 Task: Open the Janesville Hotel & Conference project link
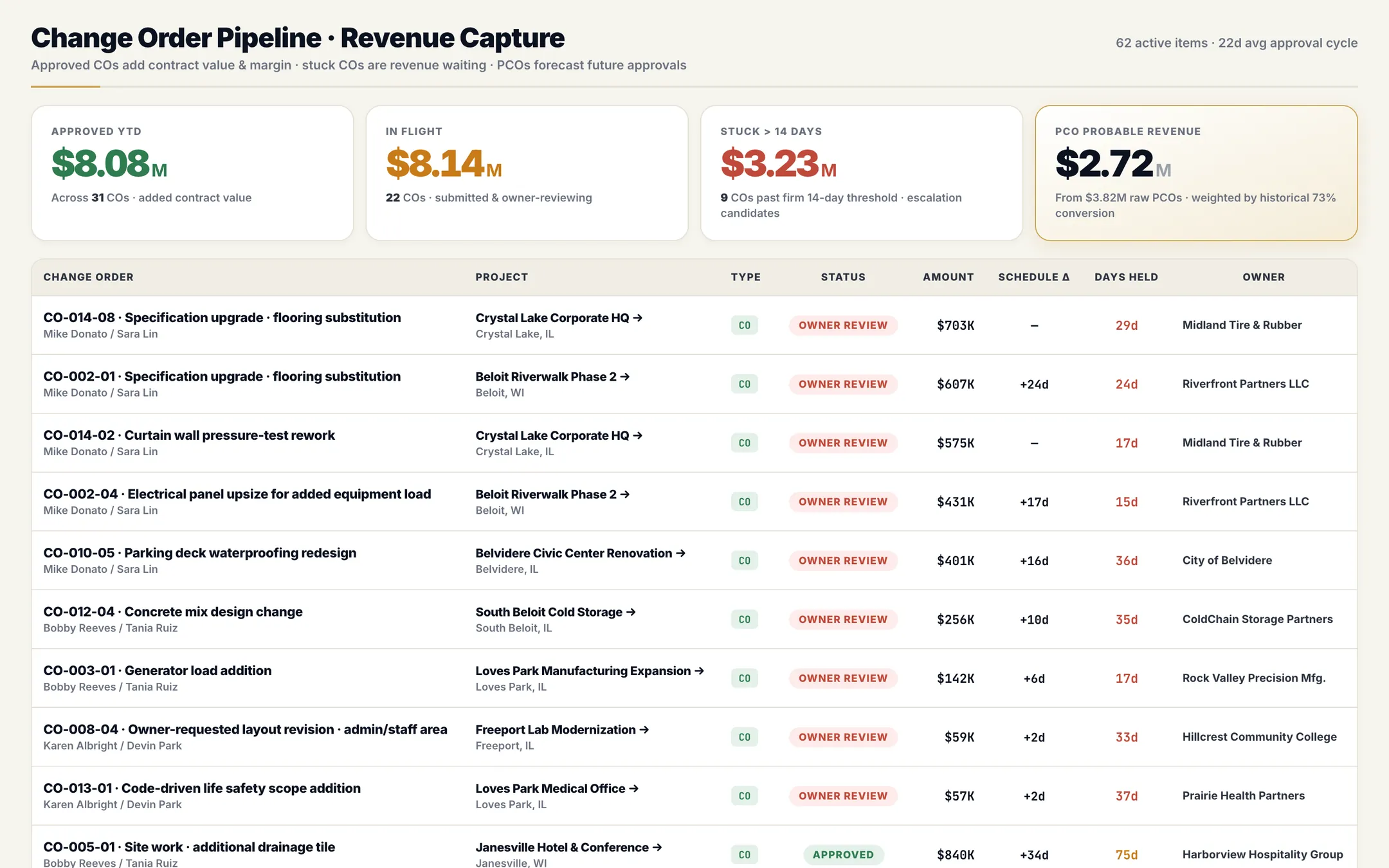(568, 847)
